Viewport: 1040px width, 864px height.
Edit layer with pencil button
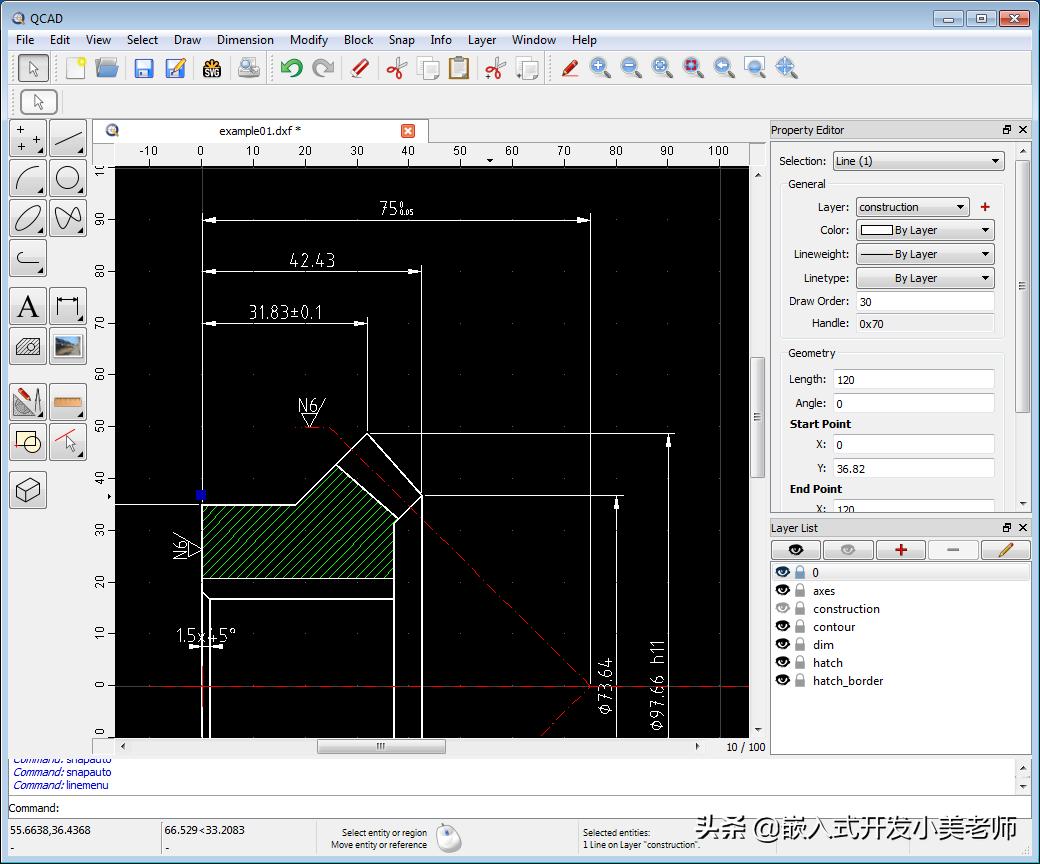coord(1006,550)
